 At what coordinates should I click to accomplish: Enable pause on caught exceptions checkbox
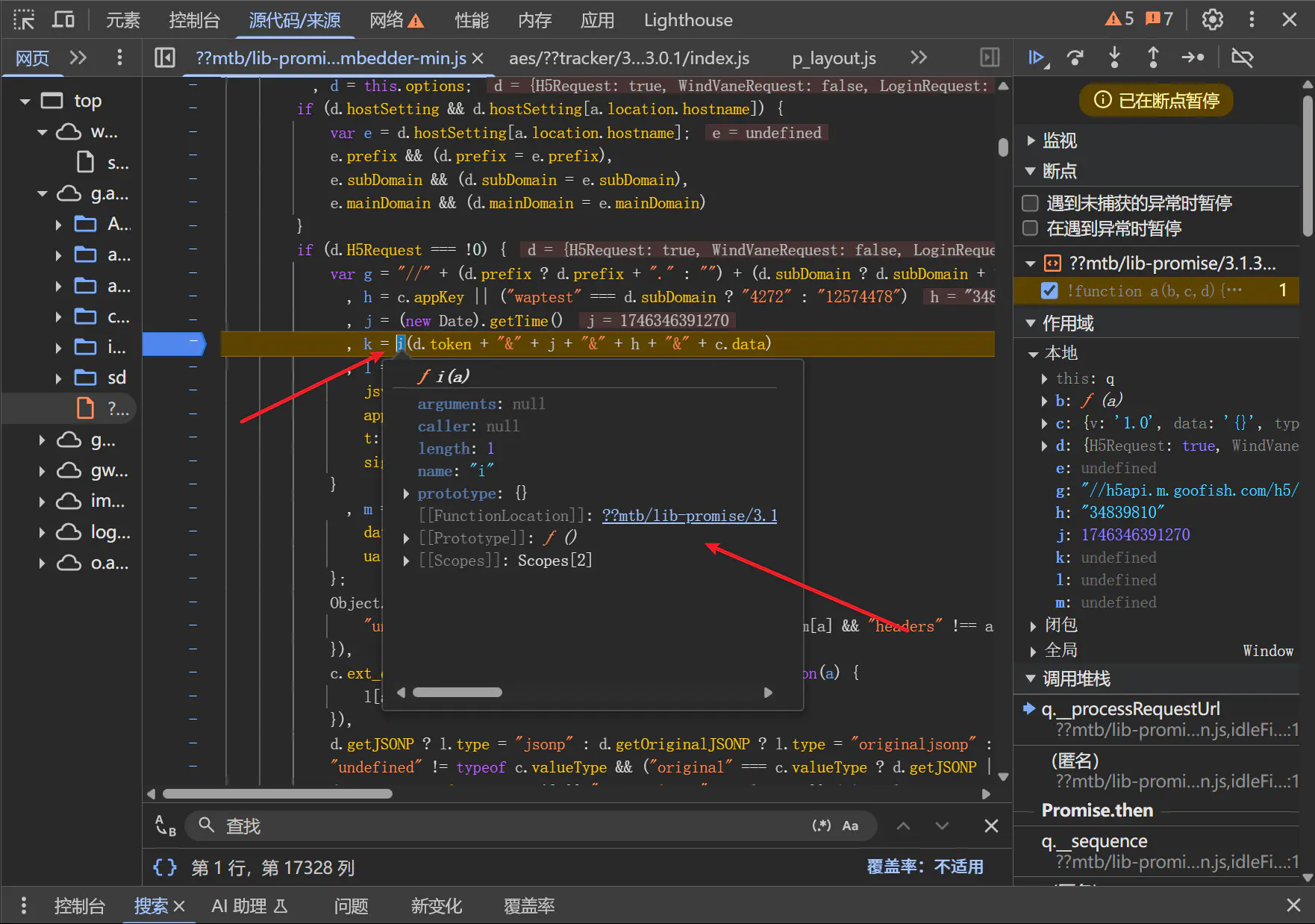pyautogui.click(x=1030, y=228)
